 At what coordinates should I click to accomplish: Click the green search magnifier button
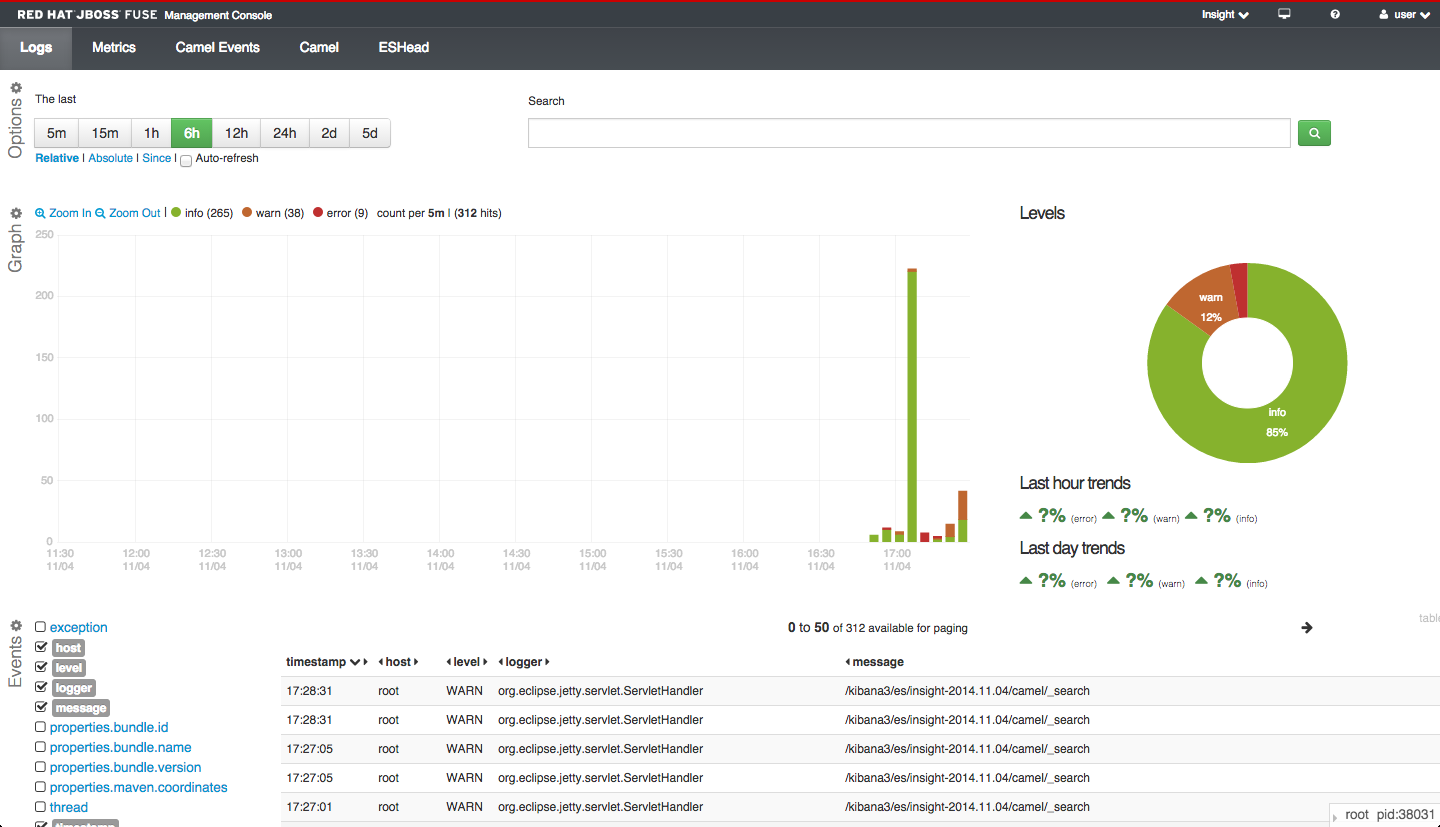coord(1314,133)
